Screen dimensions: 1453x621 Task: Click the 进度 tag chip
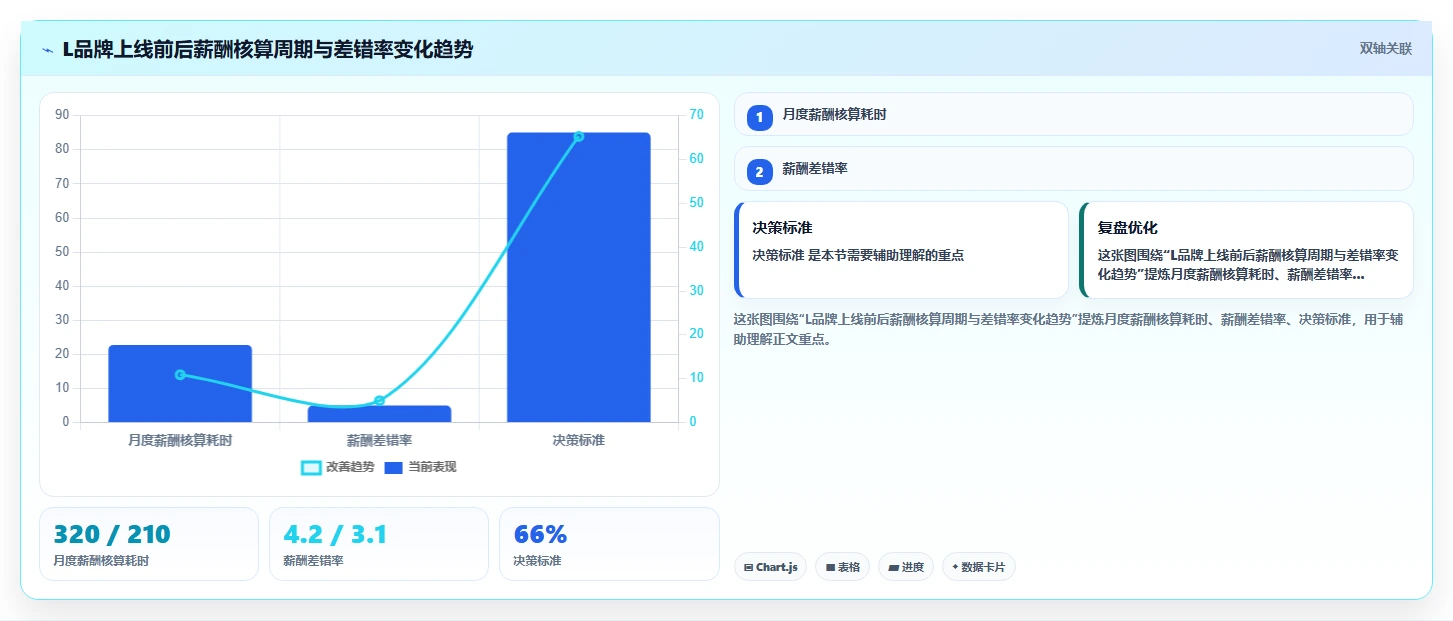point(906,567)
